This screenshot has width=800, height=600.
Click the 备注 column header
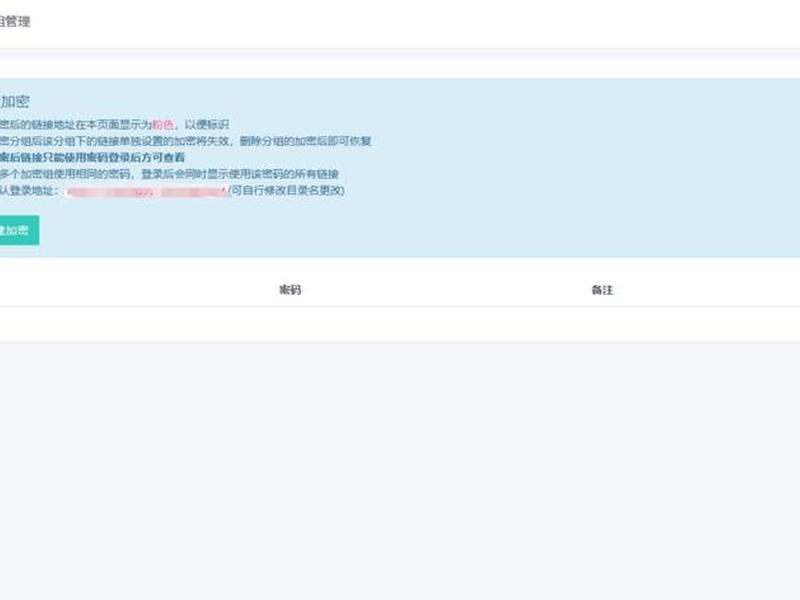coord(602,290)
